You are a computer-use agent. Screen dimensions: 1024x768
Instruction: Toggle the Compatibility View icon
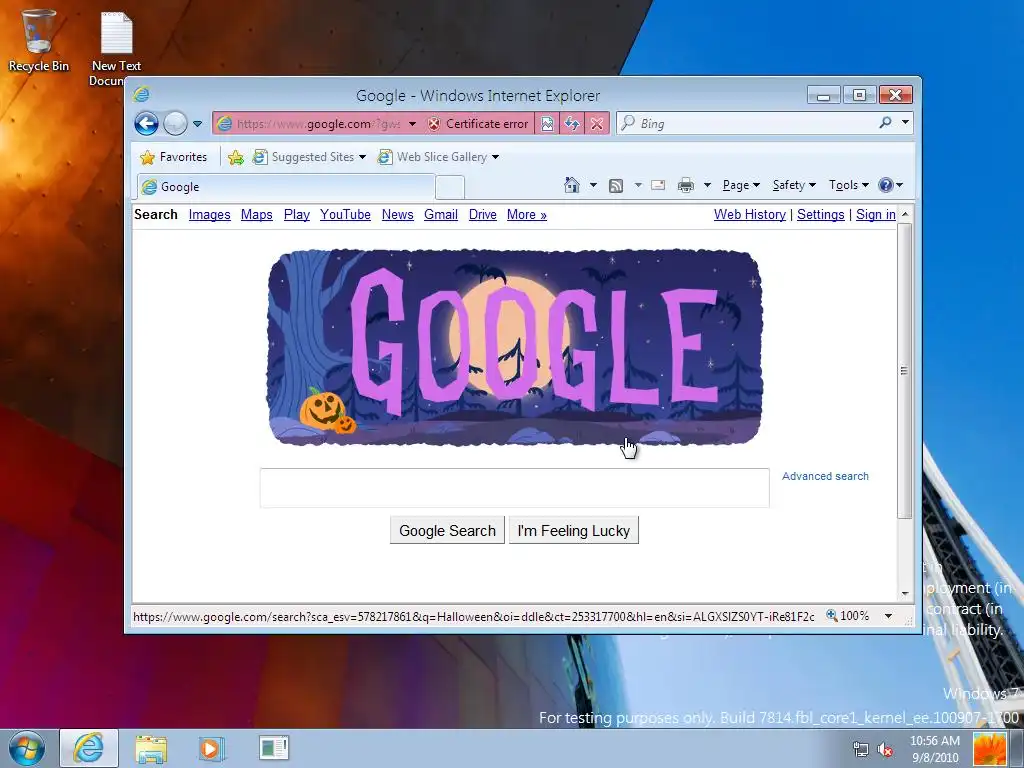click(547, 123)
